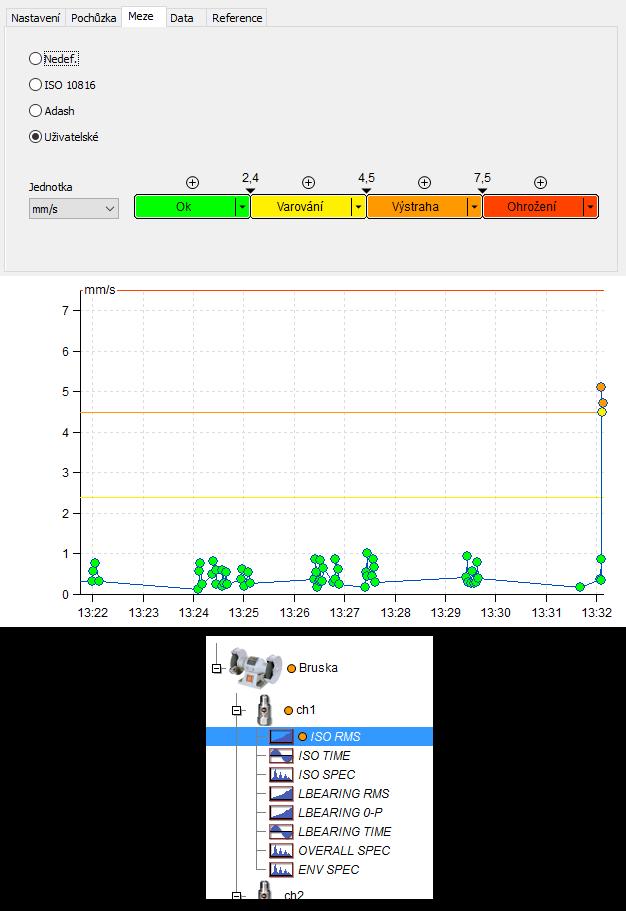This screenshot has width=626, height=911.
Task: Select the ISO TIME measurement
Action: pos(324,756)
